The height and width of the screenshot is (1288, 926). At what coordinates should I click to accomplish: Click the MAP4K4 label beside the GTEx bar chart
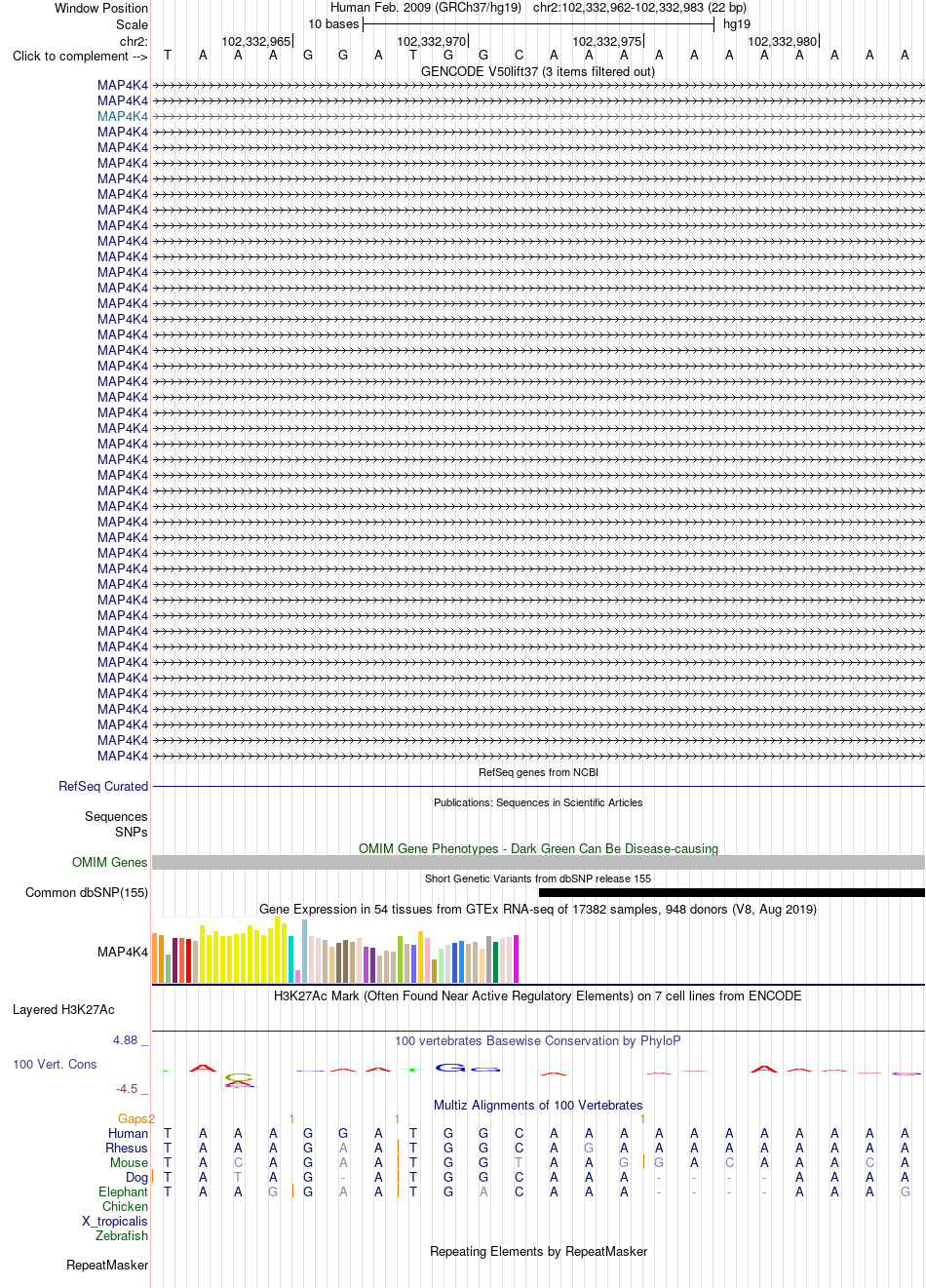coord(123,952)
